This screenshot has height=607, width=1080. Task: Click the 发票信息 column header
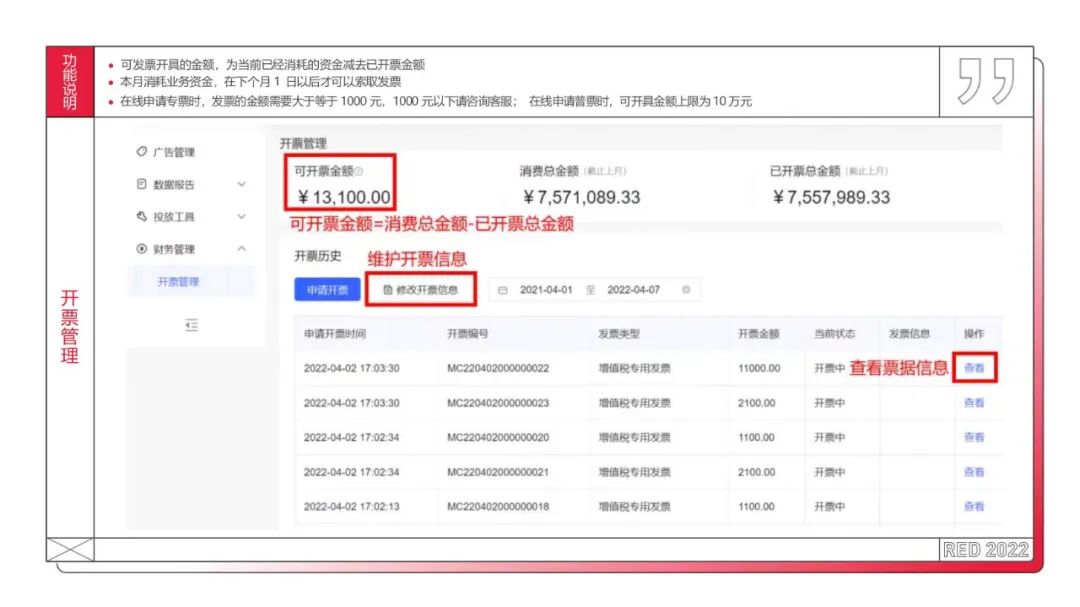coord(909,333)
